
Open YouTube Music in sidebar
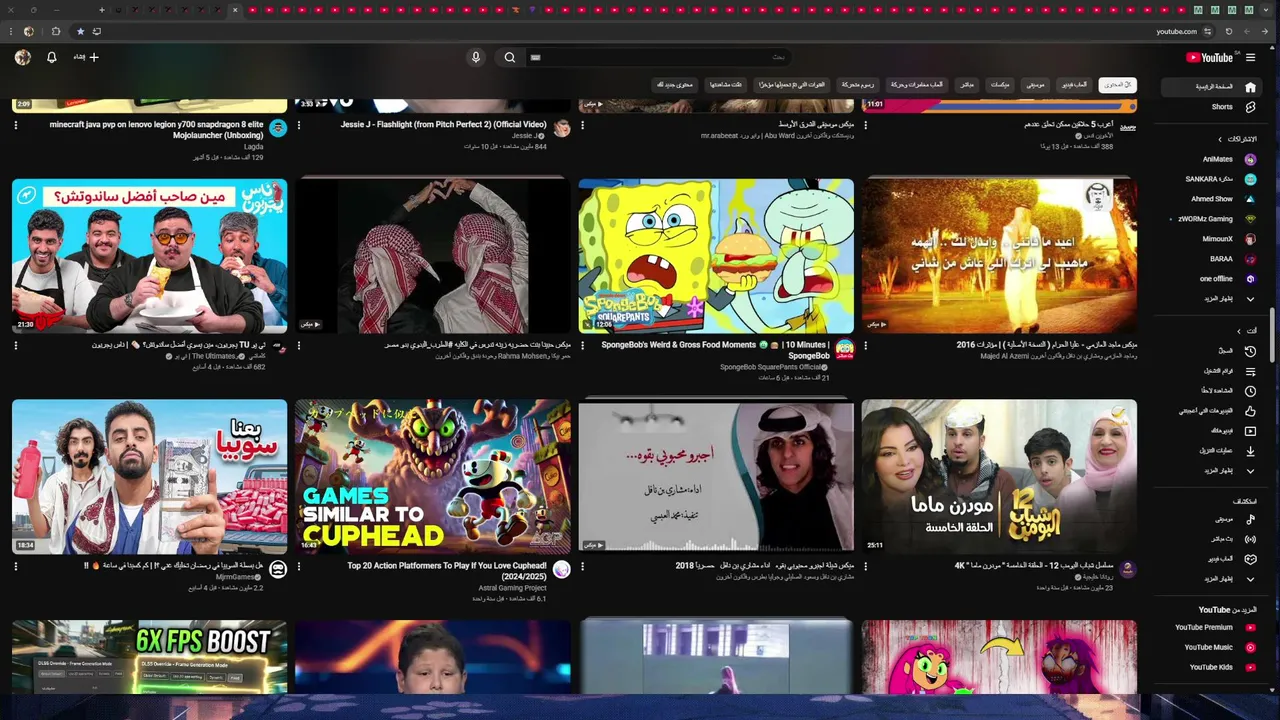tap(1213, 648)
